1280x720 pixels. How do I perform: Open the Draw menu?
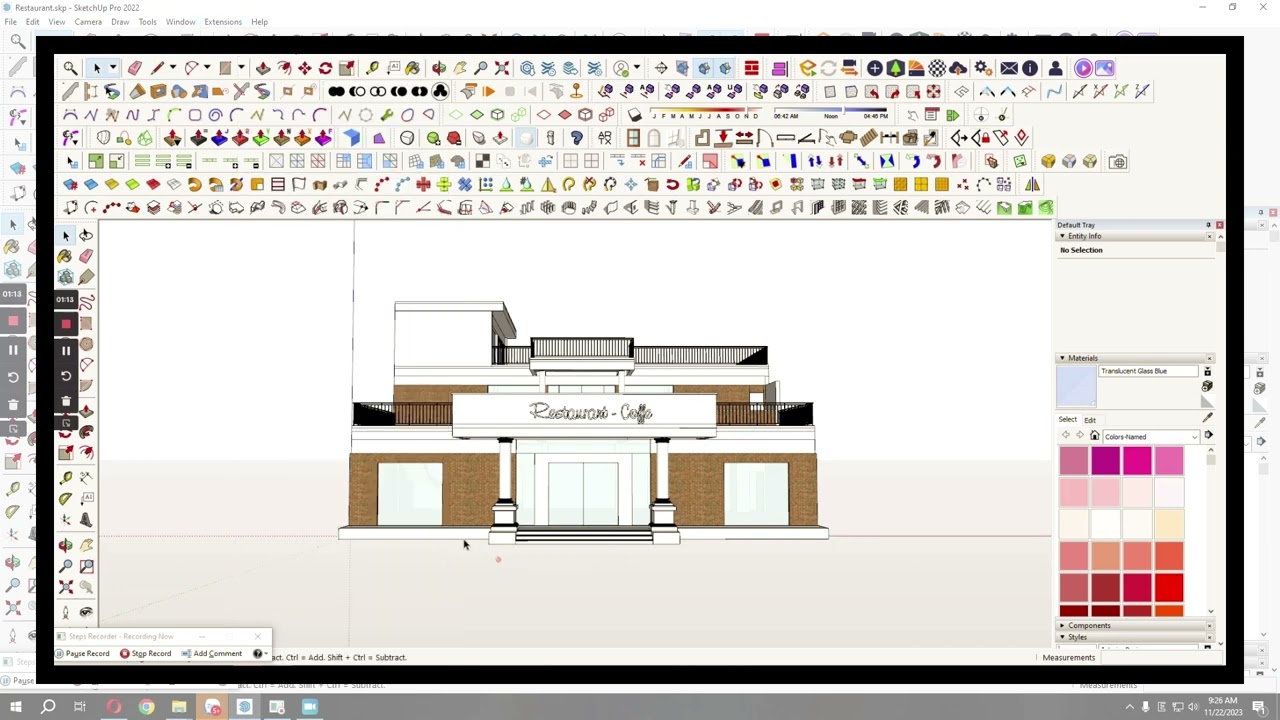[120, 22]
